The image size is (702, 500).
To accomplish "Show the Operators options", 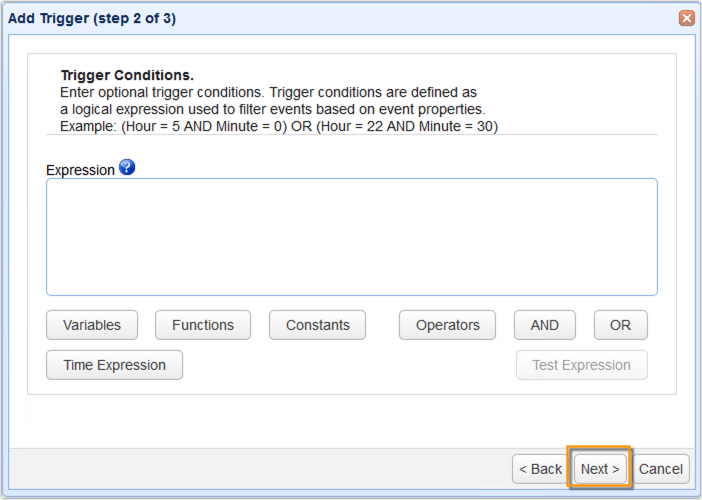I will click(x=447, y=325).
